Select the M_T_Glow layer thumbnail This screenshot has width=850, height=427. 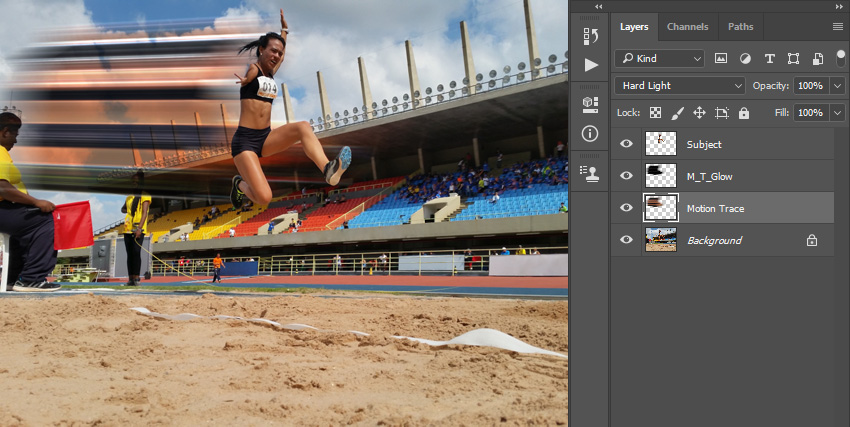(x=661, y=176)
